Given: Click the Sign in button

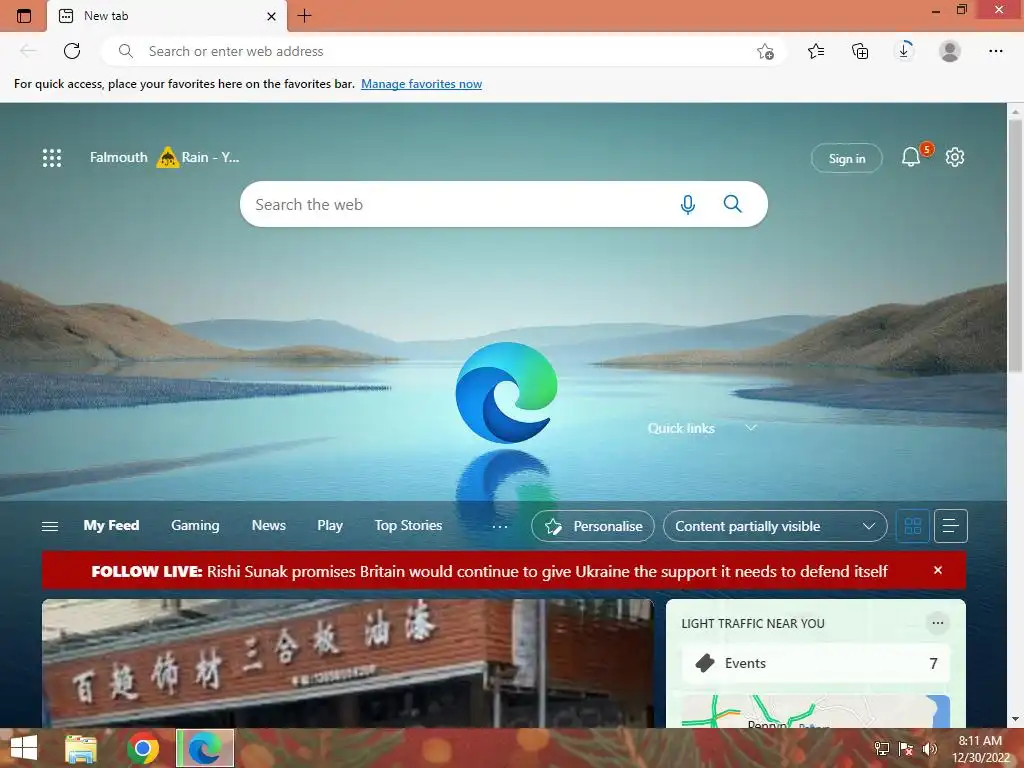Looking at the screenshot, I should 847,158.
